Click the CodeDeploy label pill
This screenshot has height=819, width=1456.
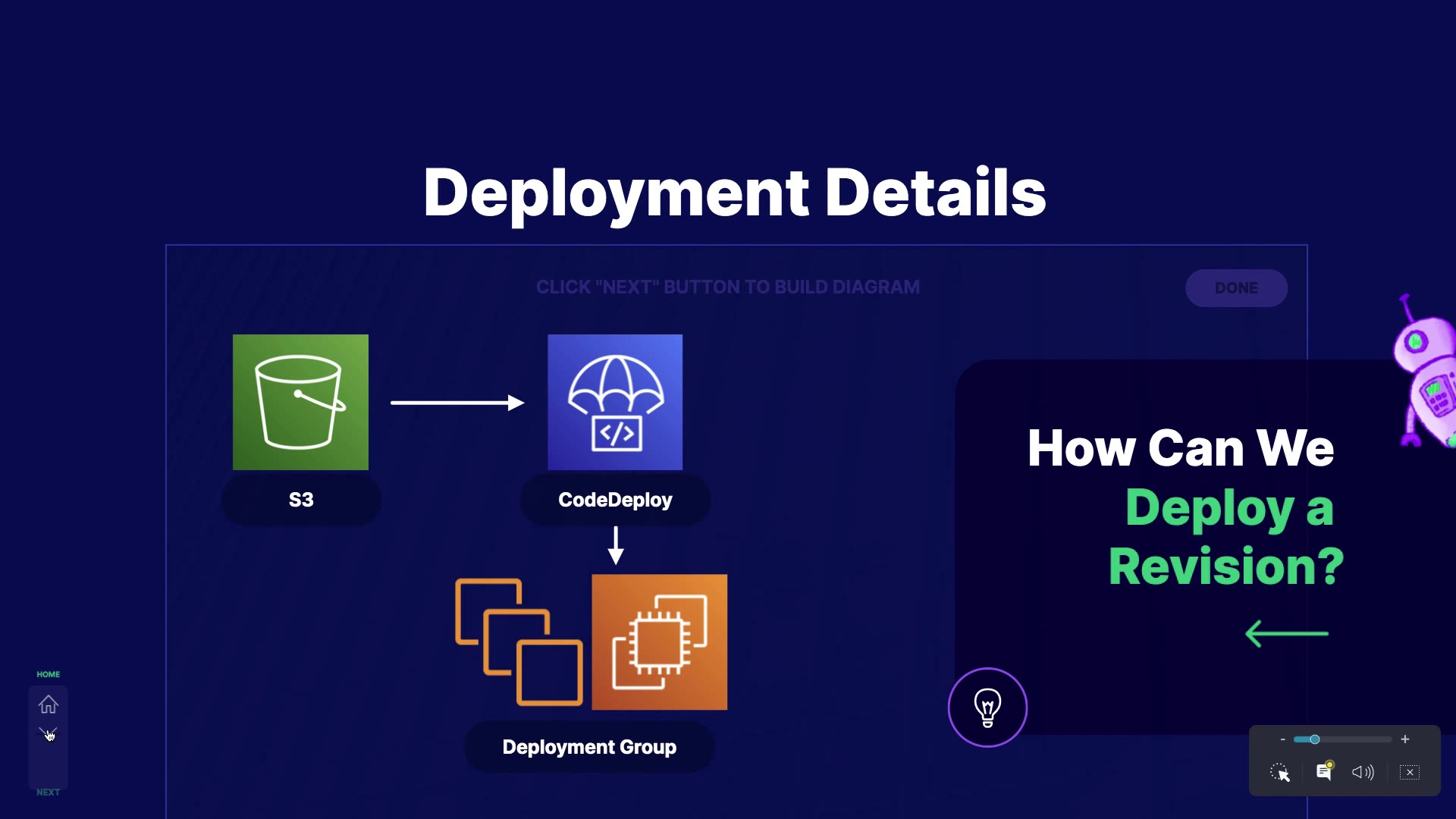615,500
